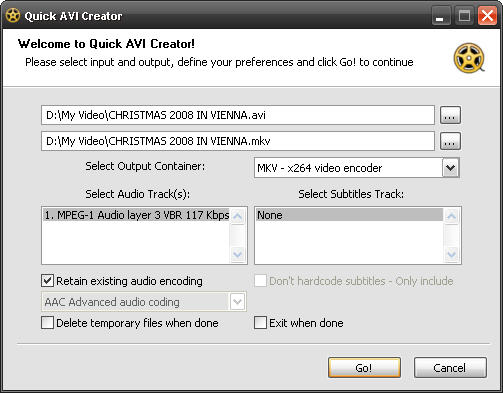Browse for input AVI file
The width and height of the screenshot is (503, 393).
[x=450, y=115]
